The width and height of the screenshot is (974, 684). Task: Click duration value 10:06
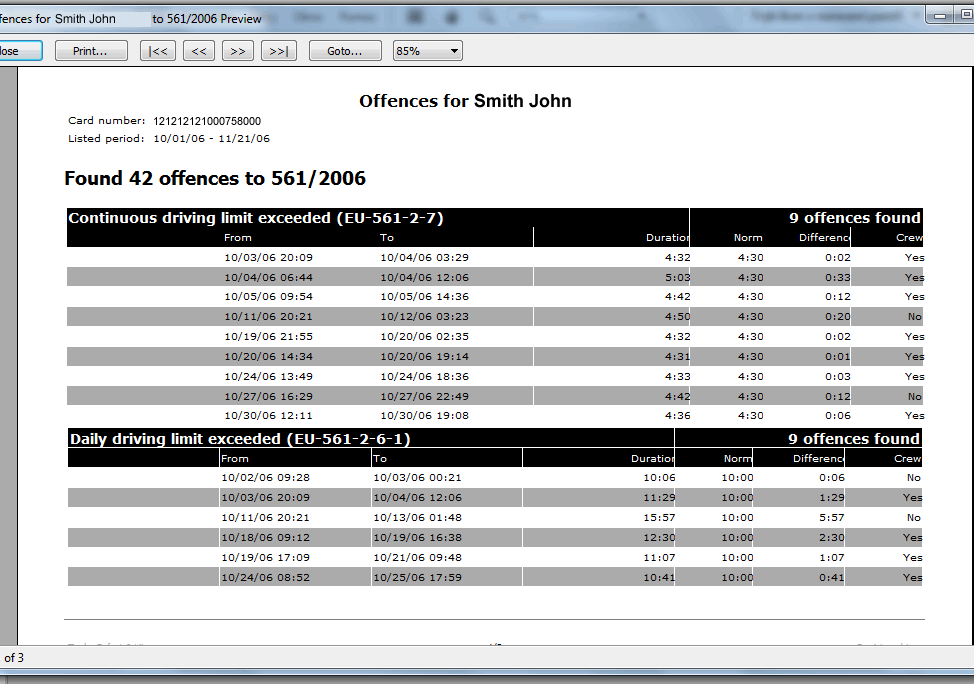(x=659, y=477)
